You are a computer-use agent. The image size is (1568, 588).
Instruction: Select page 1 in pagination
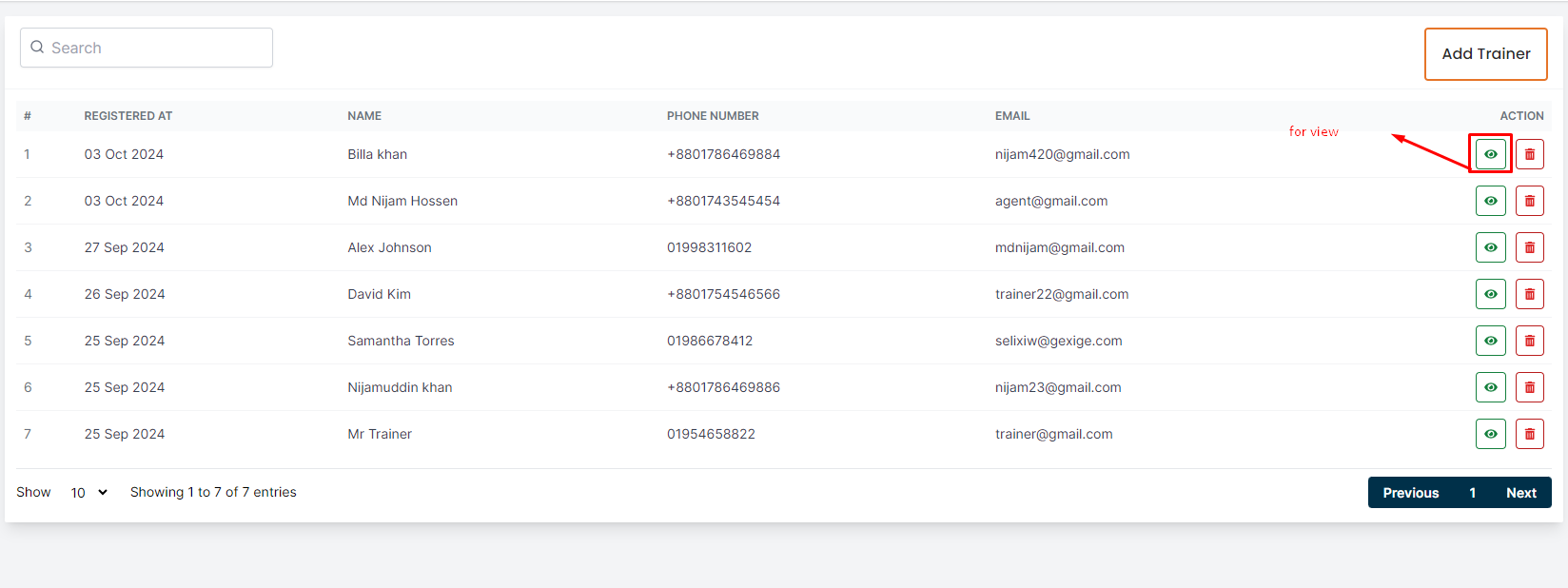(x=1472, y=493)
